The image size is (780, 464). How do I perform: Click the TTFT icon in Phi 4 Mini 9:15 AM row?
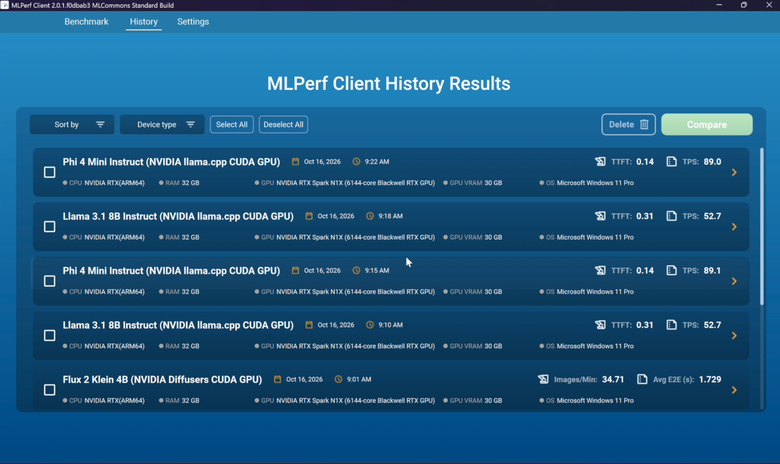click(x=600, y=271)
